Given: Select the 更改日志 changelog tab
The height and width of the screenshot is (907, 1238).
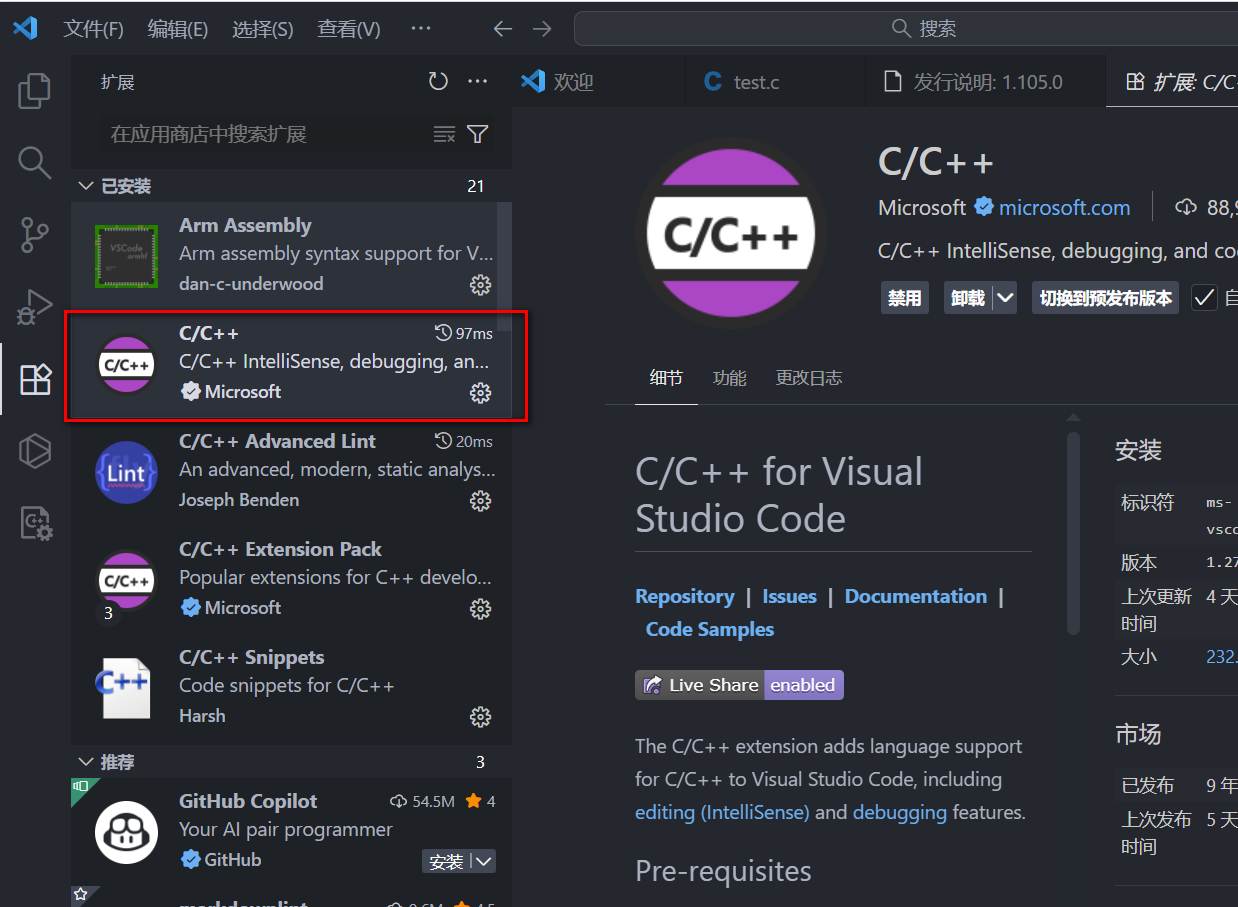Looking at the screenshot, I should point(809,378).
